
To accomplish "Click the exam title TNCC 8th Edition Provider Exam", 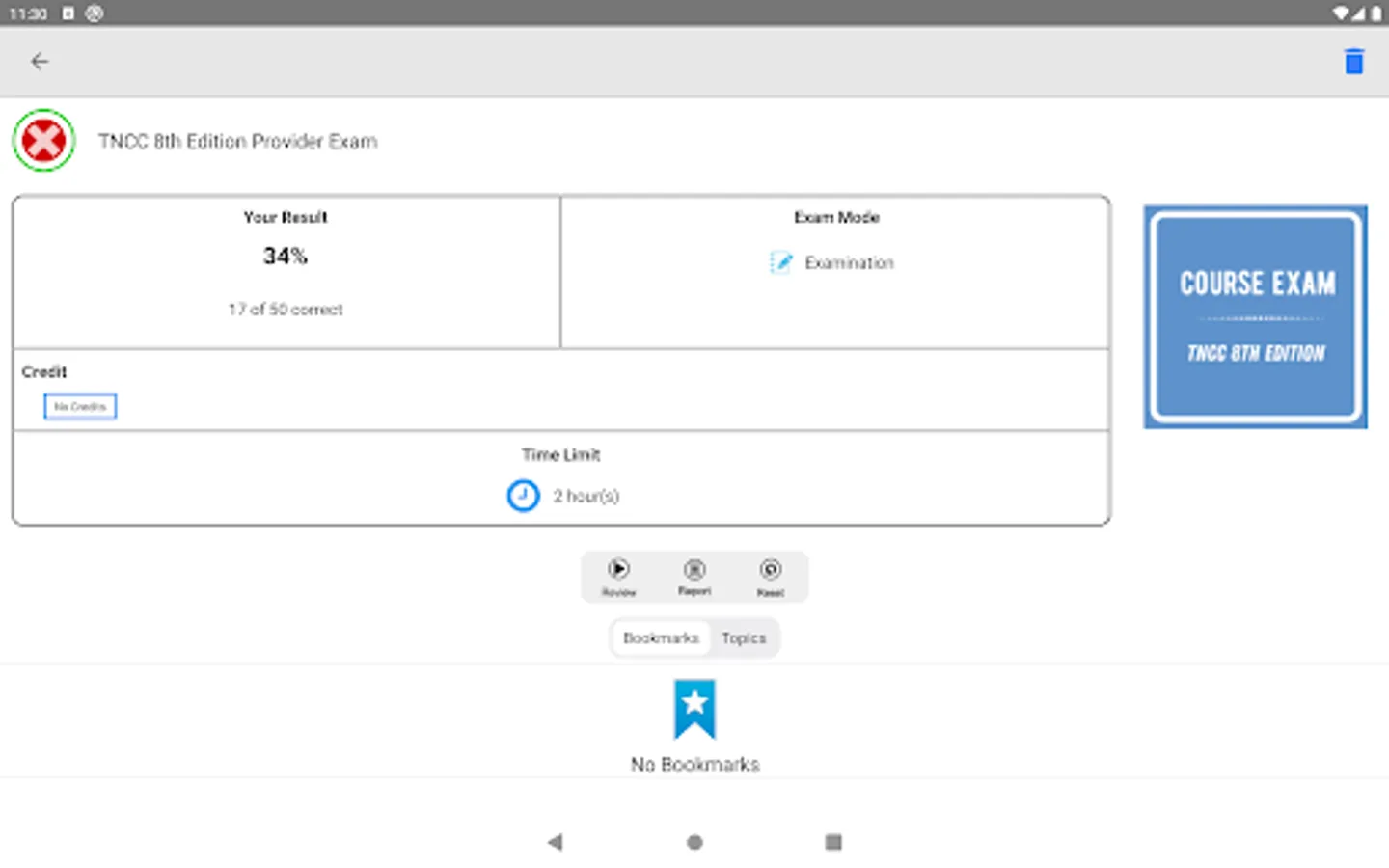I will [x=237, y=141].
